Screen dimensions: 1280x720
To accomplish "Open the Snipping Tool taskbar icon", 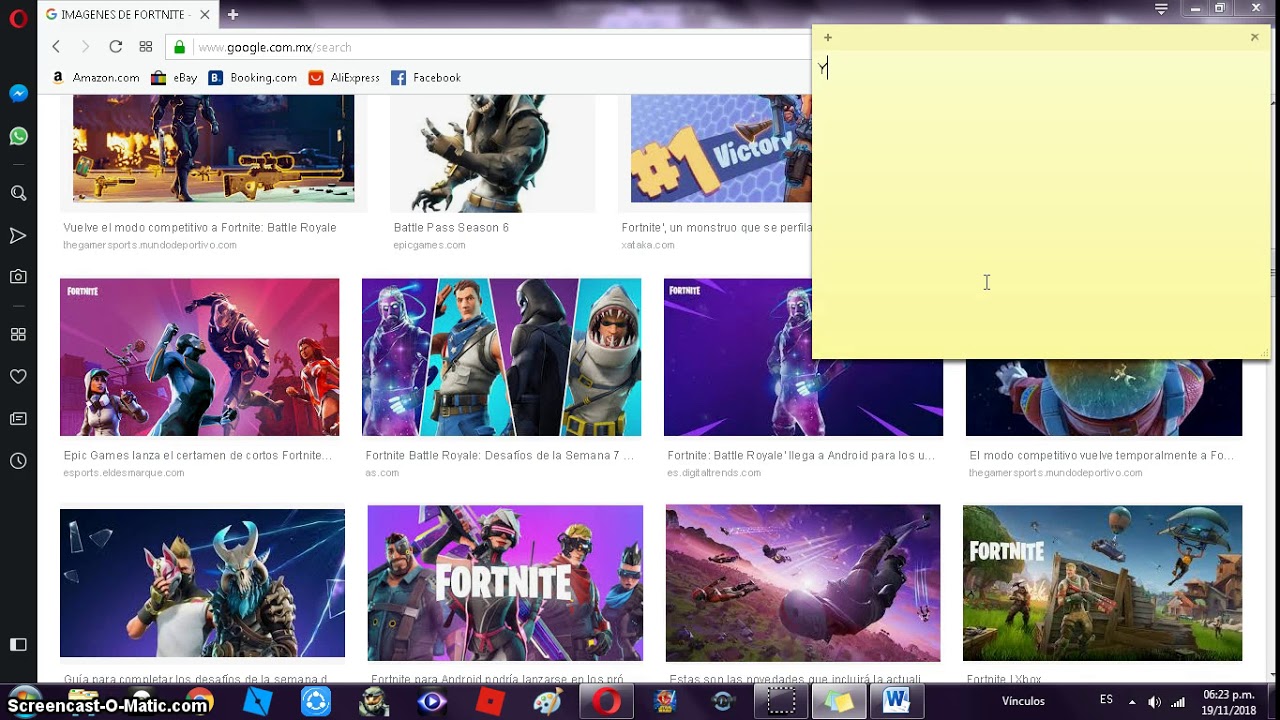I will coord(781,701).
